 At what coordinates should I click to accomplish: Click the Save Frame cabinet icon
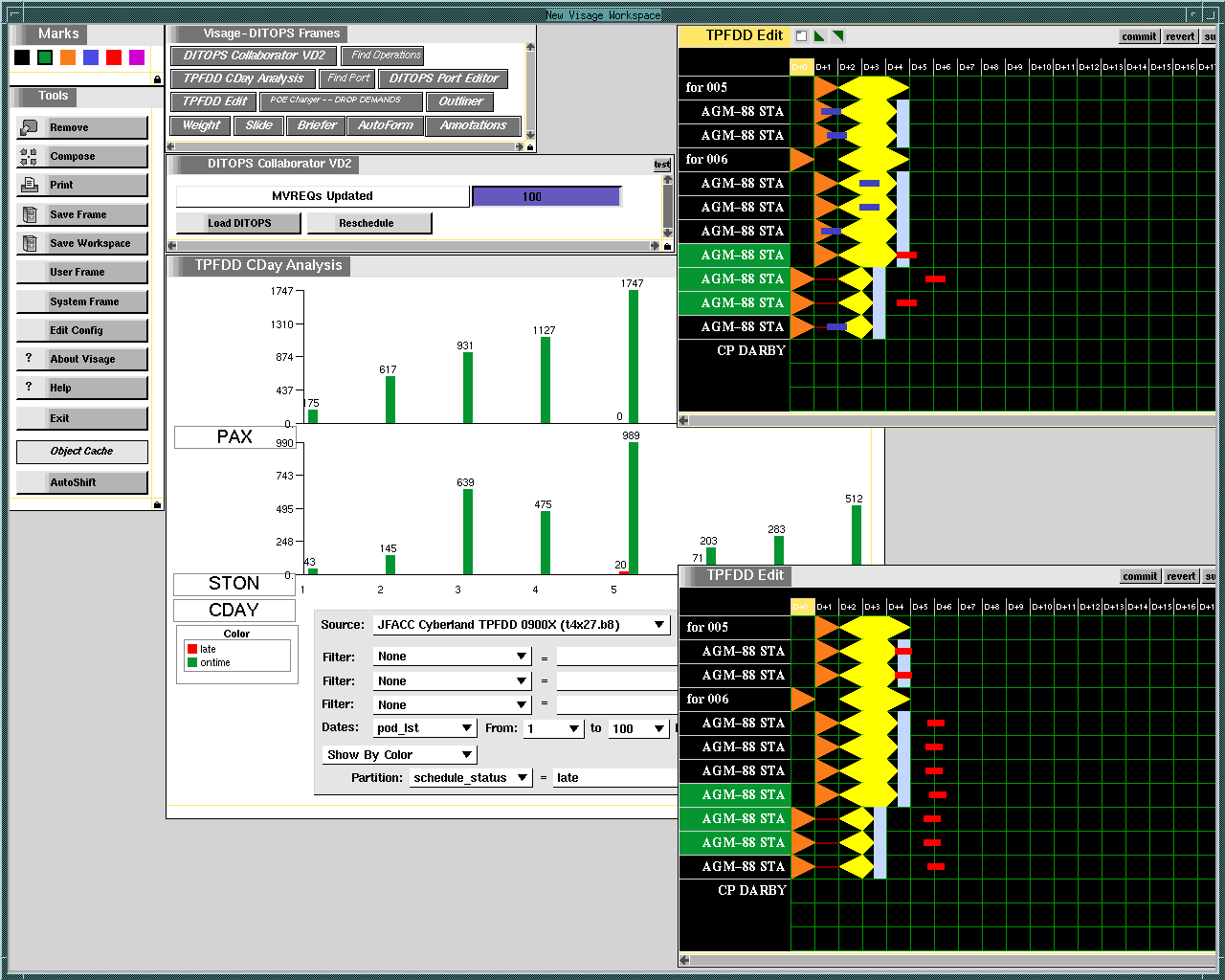click(29, 214)
